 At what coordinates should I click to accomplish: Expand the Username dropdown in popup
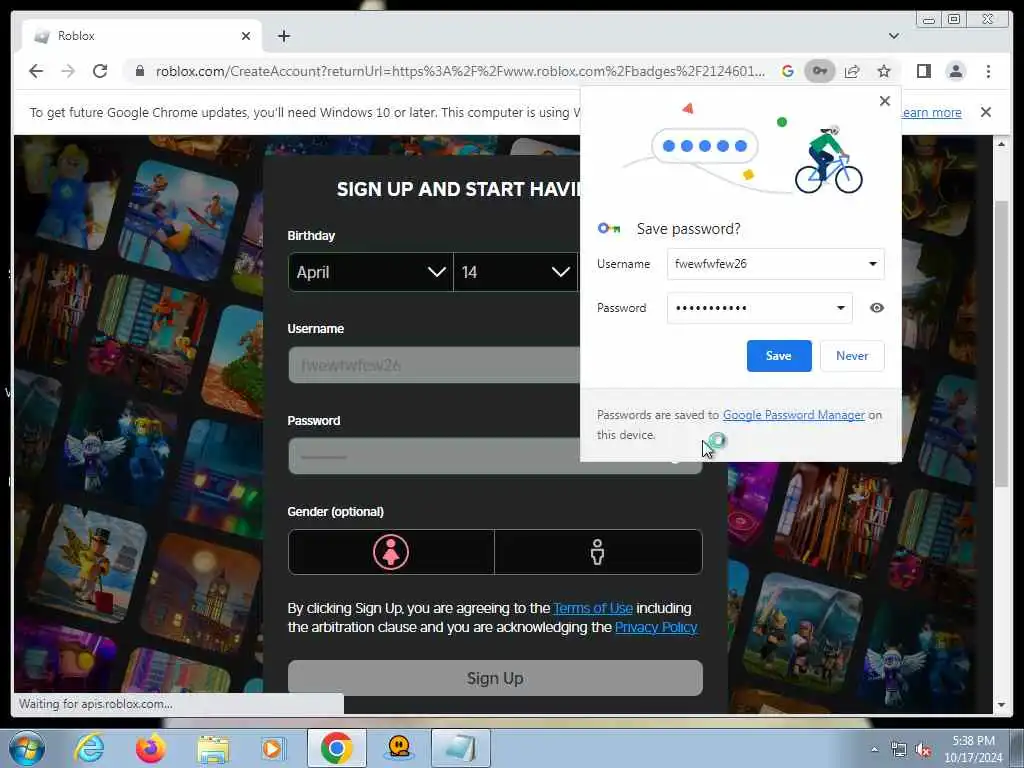click(872, 264)
